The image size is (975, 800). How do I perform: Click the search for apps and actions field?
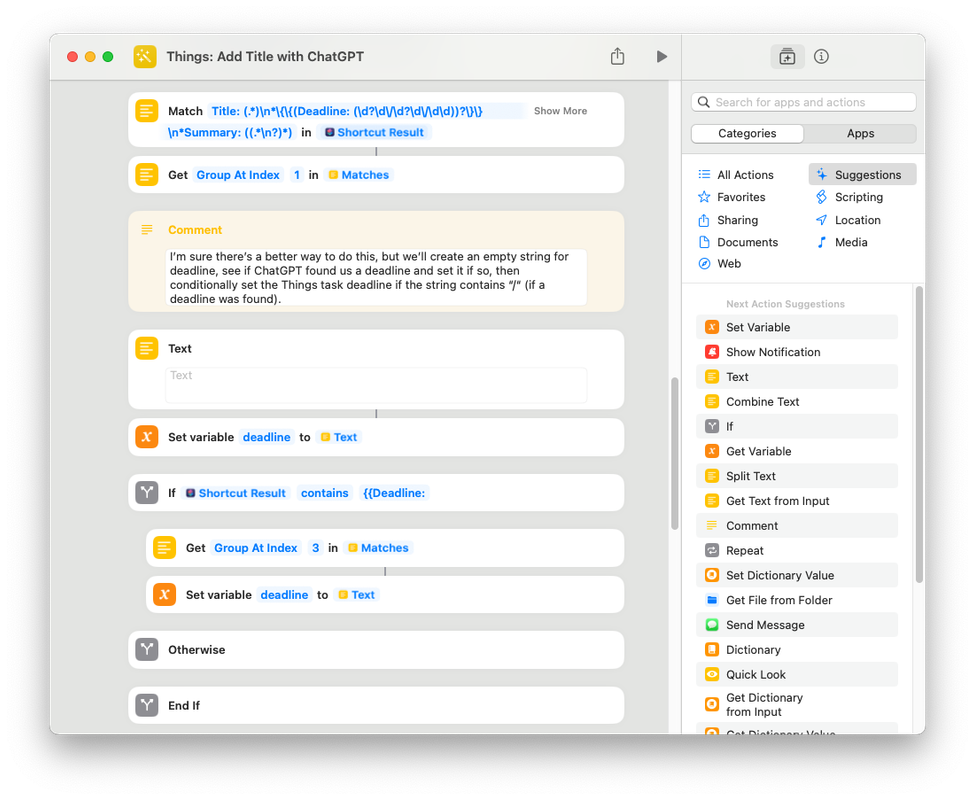tap(803, 102)
